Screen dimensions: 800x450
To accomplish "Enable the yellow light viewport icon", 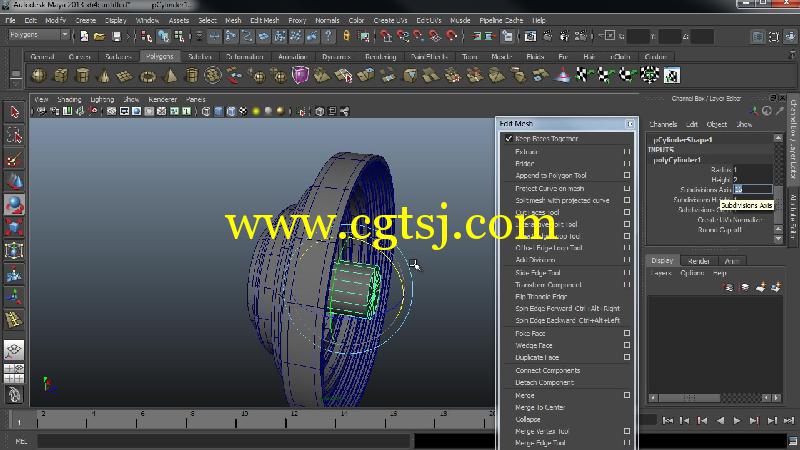I will 256,111.
